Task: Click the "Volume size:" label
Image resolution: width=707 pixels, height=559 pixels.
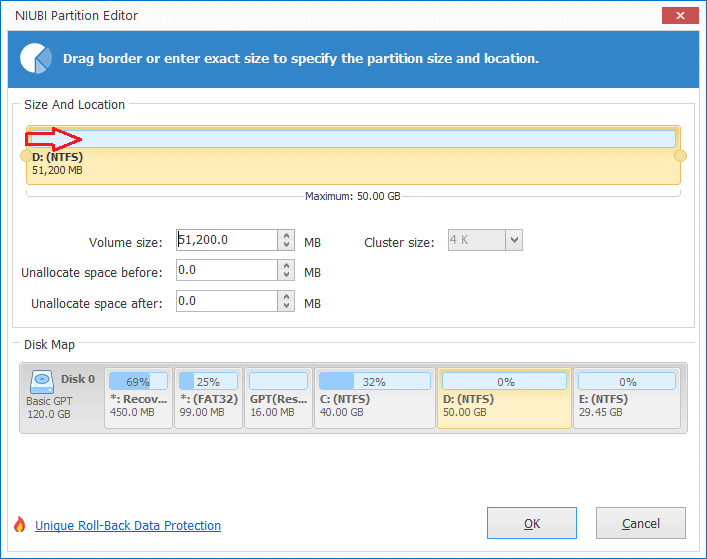Action: point(125,243)
